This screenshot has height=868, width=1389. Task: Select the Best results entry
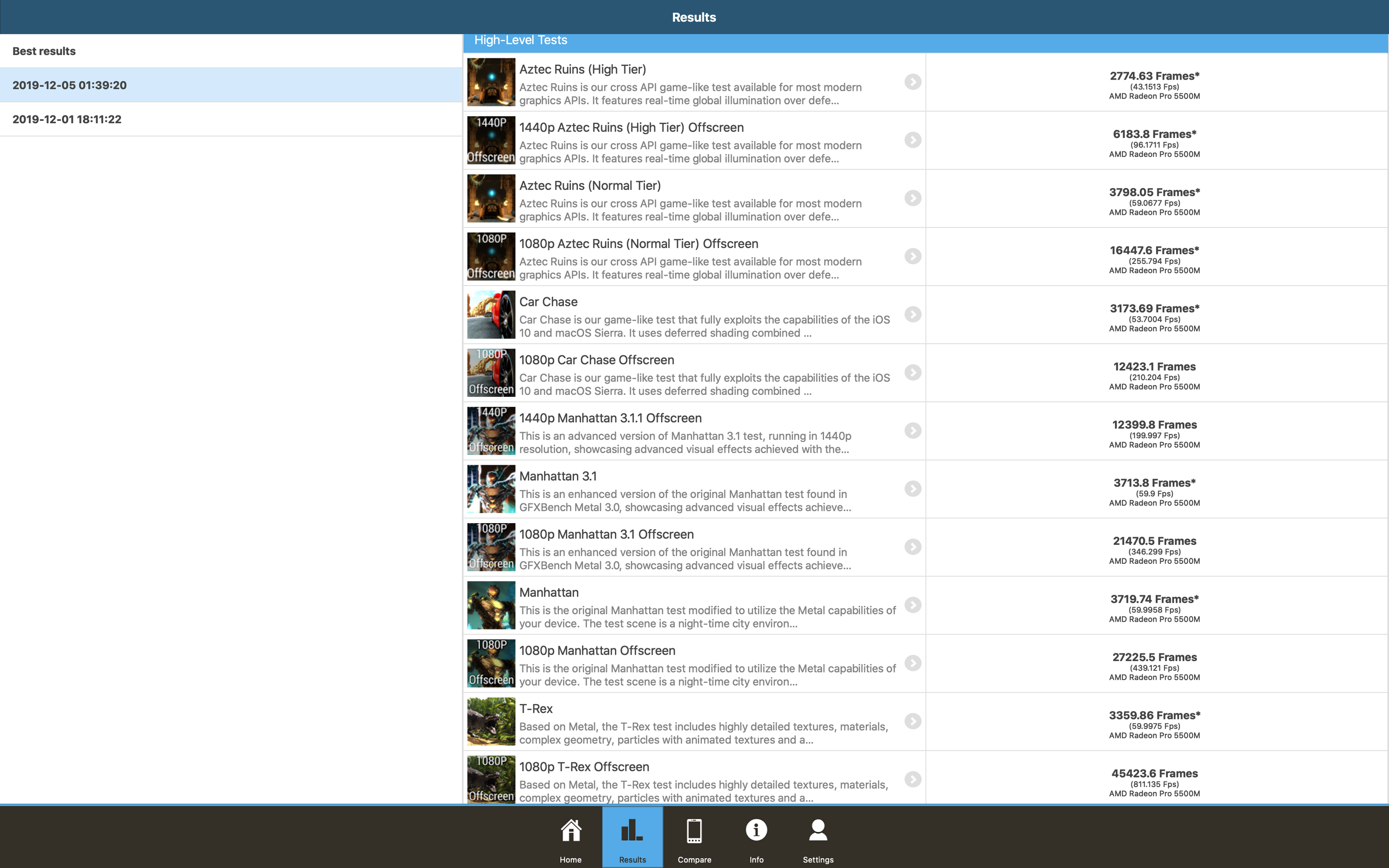44,51
